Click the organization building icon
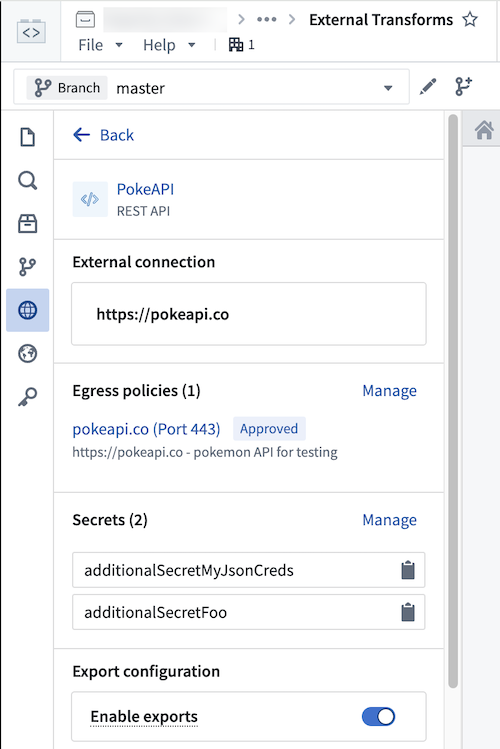This screenshot has height=749, width=500. coord(236,45)
